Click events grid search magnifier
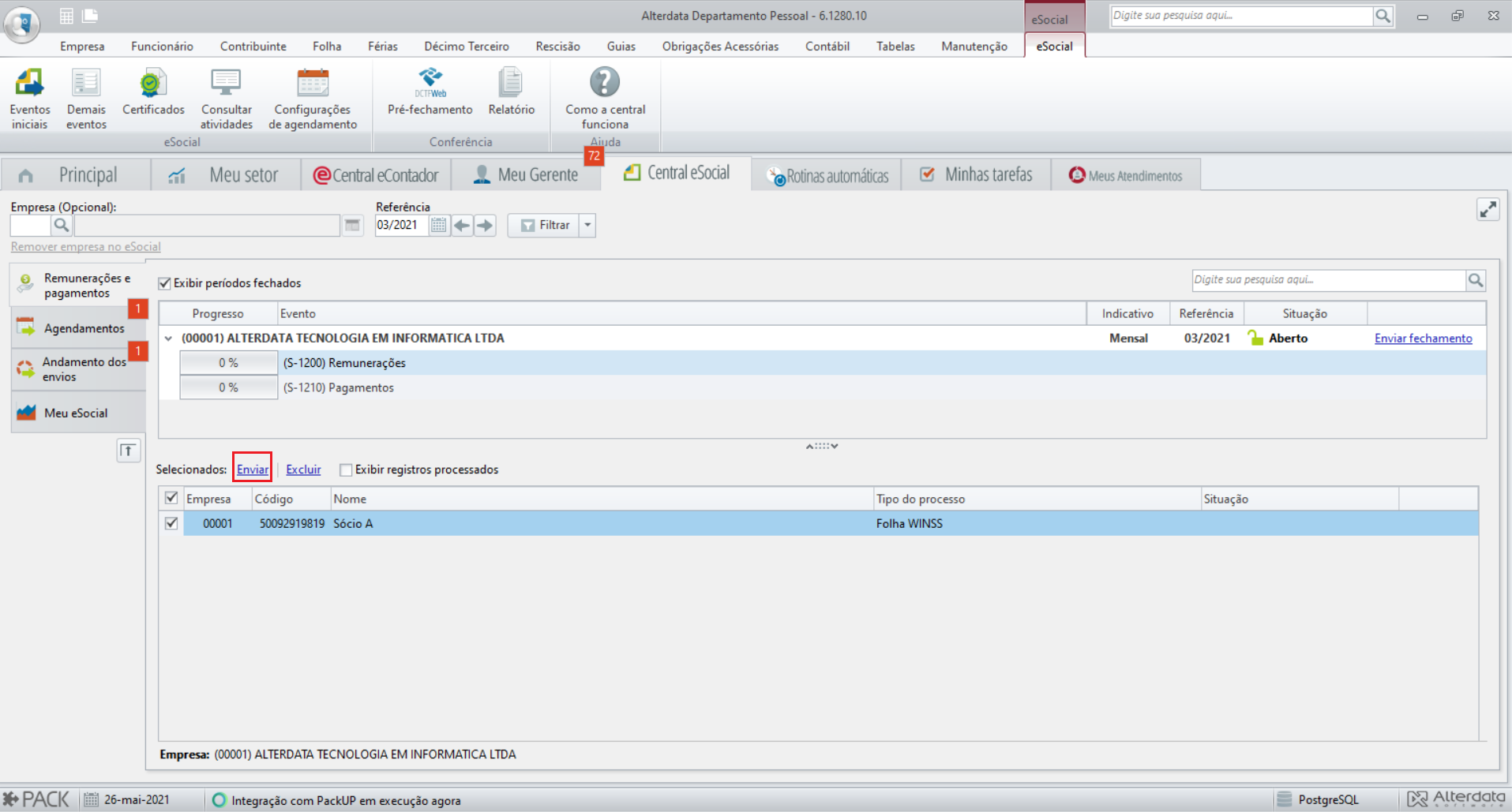Screen dimensions: 1512x812 (1475, 280)
